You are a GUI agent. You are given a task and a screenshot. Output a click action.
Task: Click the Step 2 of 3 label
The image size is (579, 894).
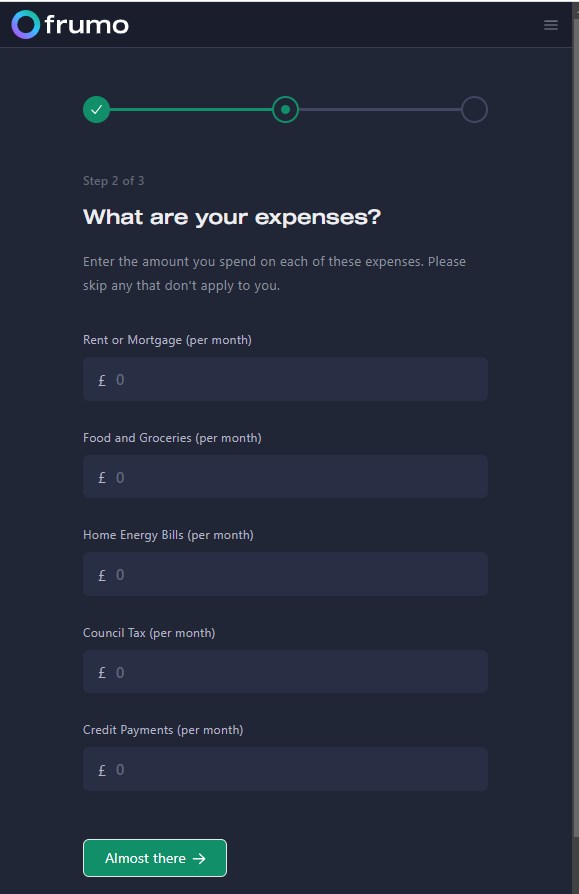113,180
